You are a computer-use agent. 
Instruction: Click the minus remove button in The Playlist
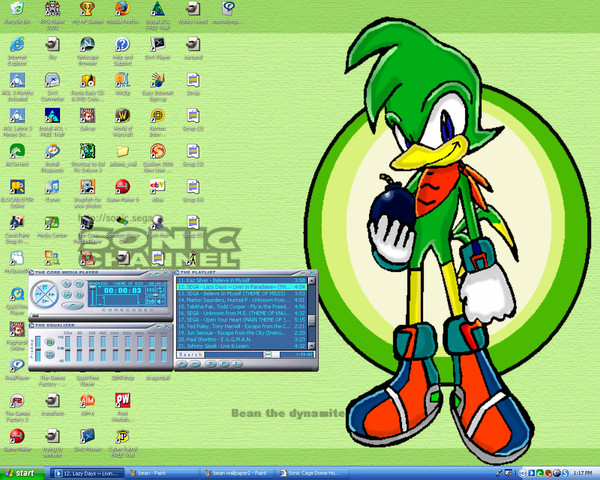195,364
